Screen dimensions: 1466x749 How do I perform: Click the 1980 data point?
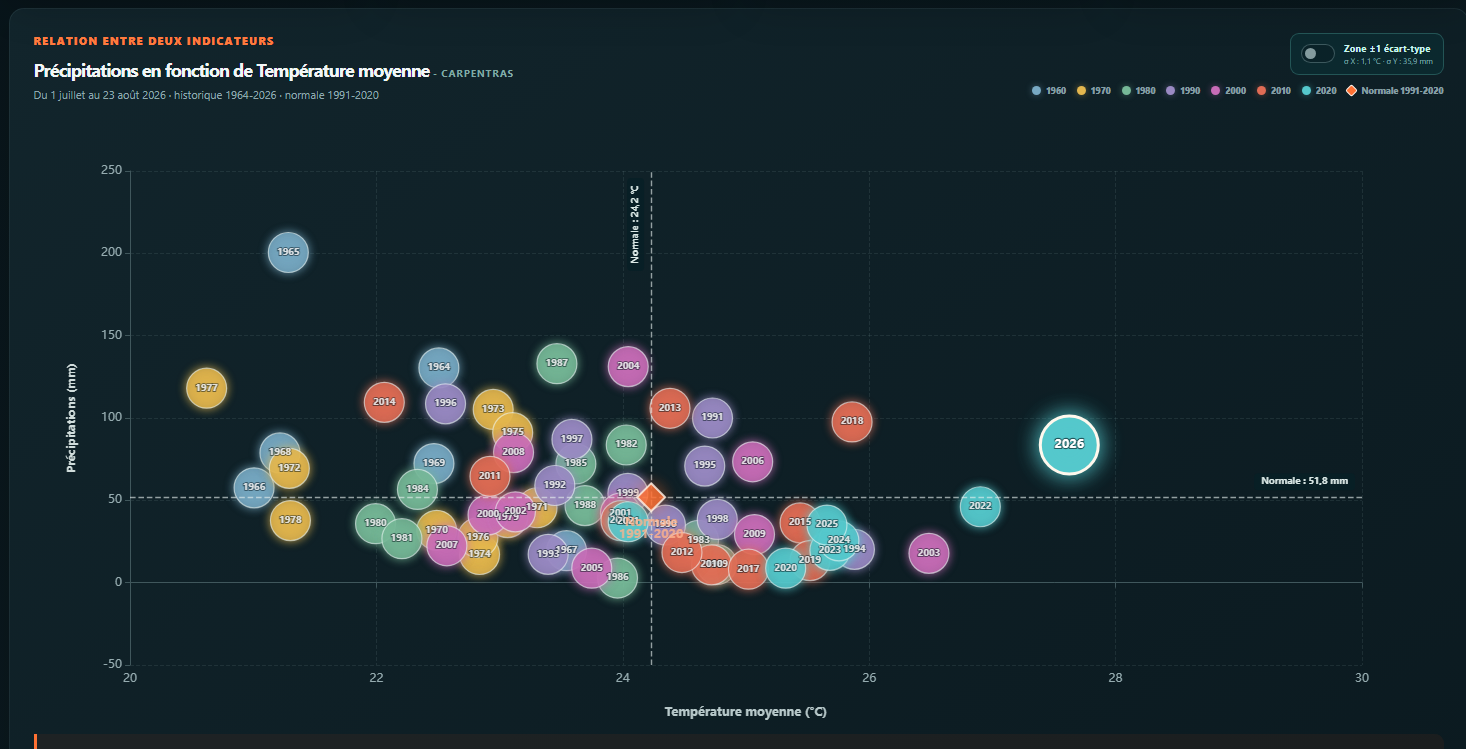[375, 523]
